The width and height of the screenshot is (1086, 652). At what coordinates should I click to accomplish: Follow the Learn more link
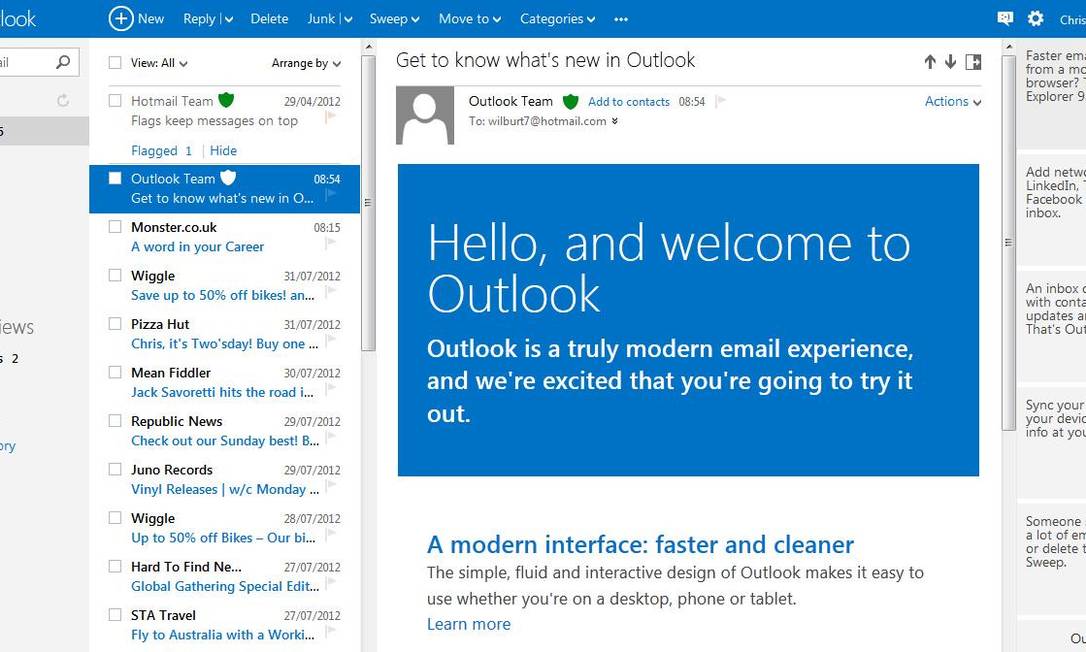click(x=468, y=624)
